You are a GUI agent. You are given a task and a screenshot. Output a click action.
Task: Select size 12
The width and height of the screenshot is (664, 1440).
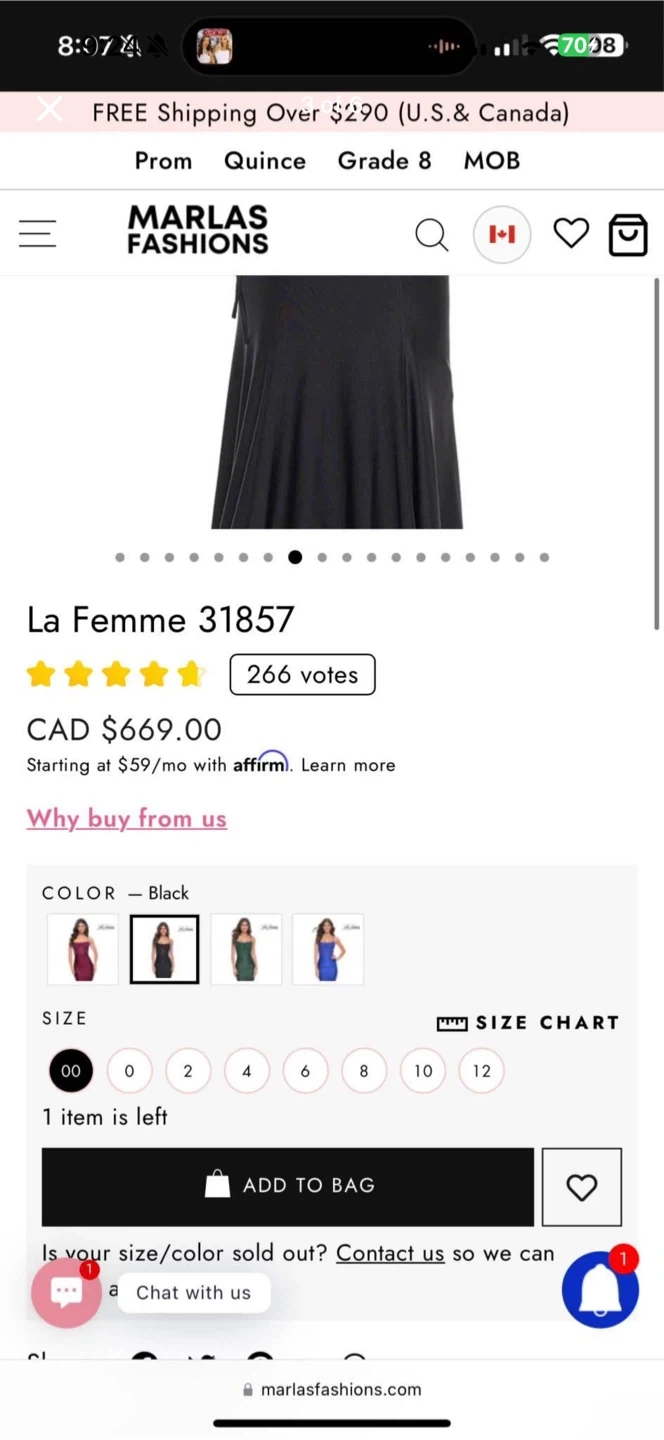(481, 1071)
